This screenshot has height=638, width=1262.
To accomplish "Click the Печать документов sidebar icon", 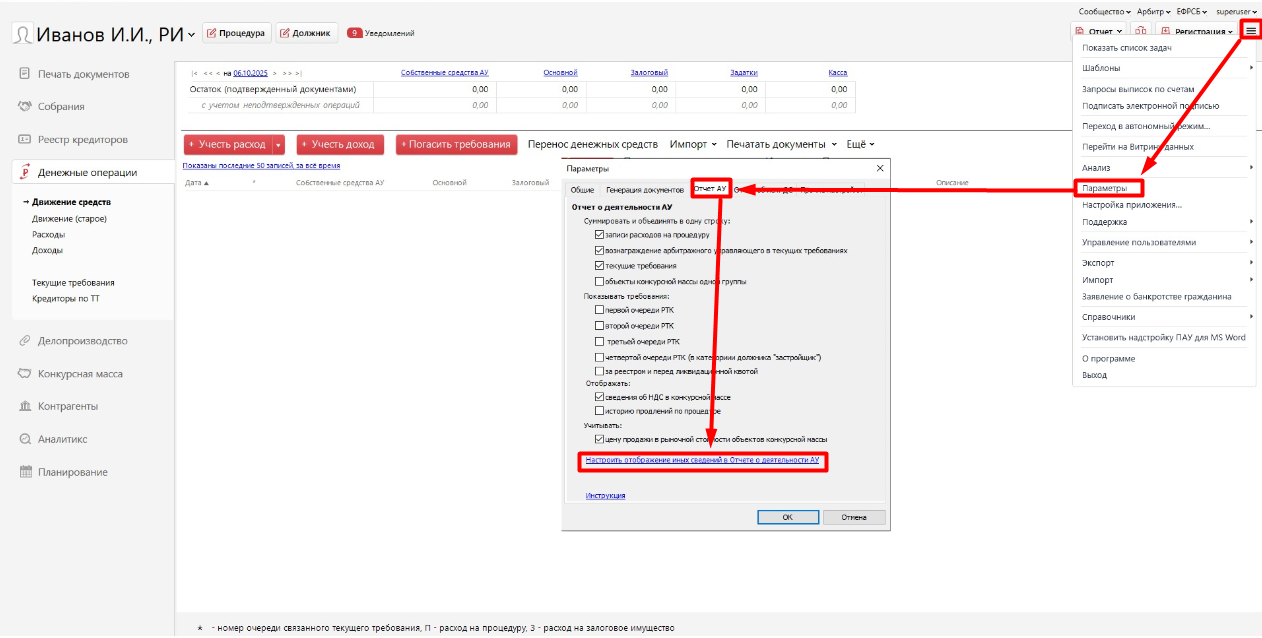I will [25, 74].
